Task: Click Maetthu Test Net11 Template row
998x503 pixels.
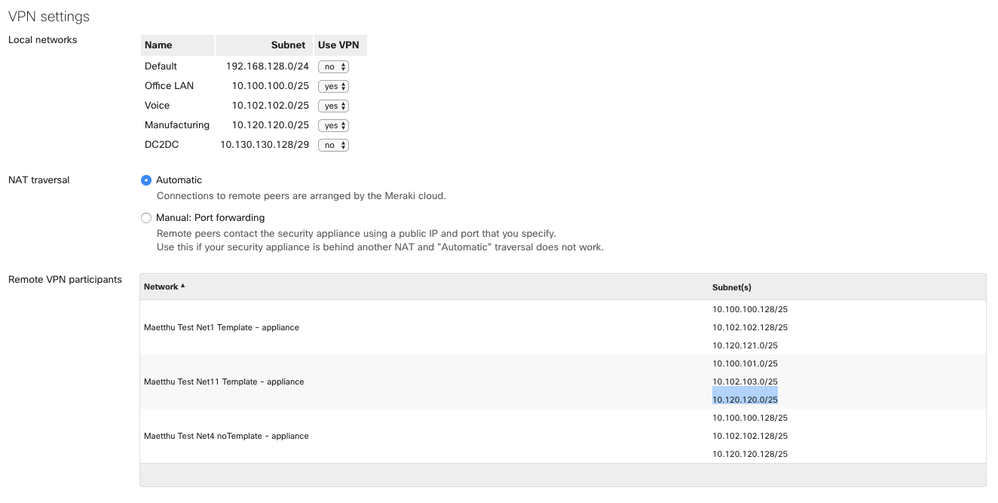Action: point(223,381)
